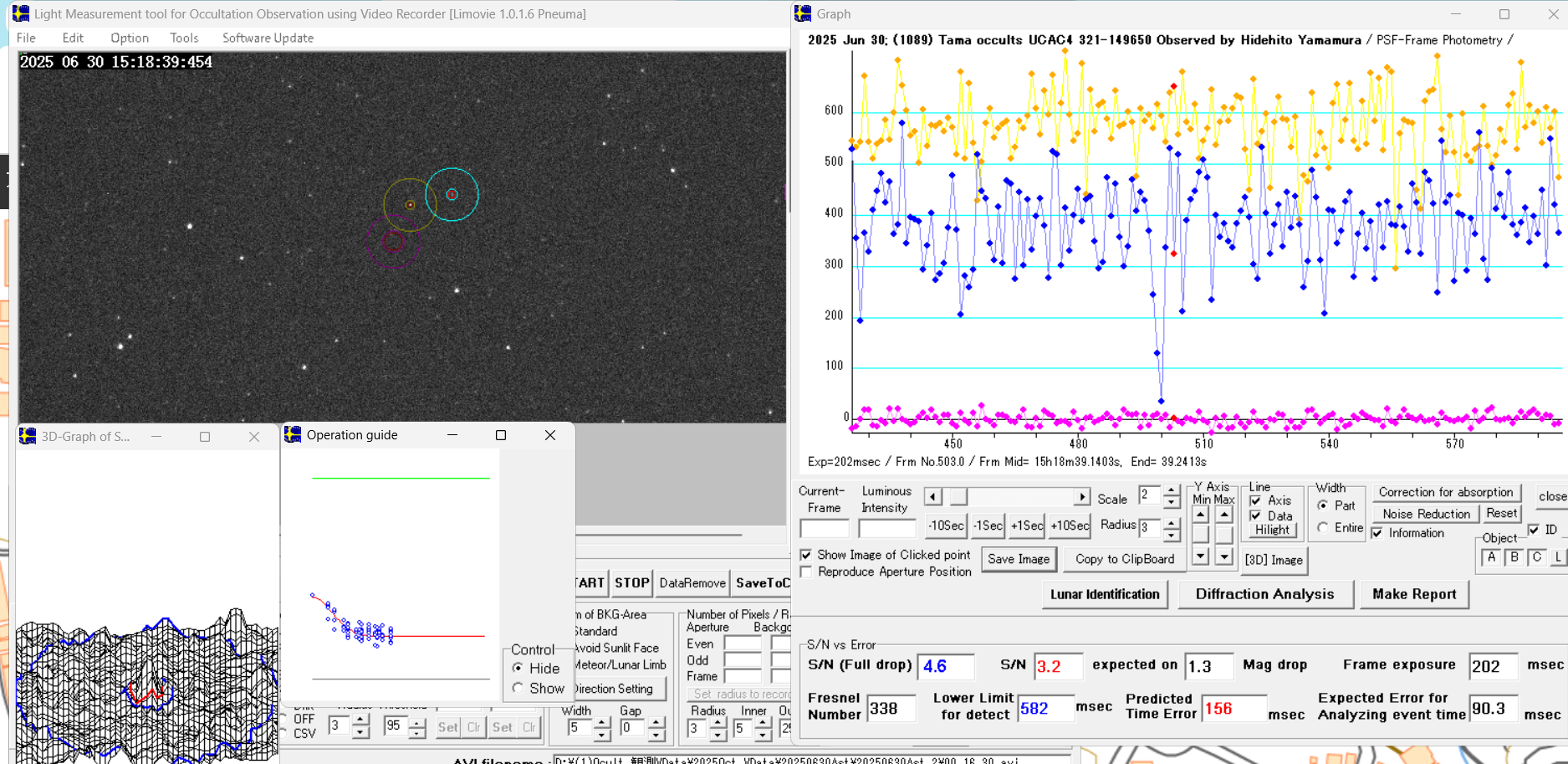Decrease graph Radius with down stepper
Viewport: 1568px width, 764px height.
(x=1172, y=534)
